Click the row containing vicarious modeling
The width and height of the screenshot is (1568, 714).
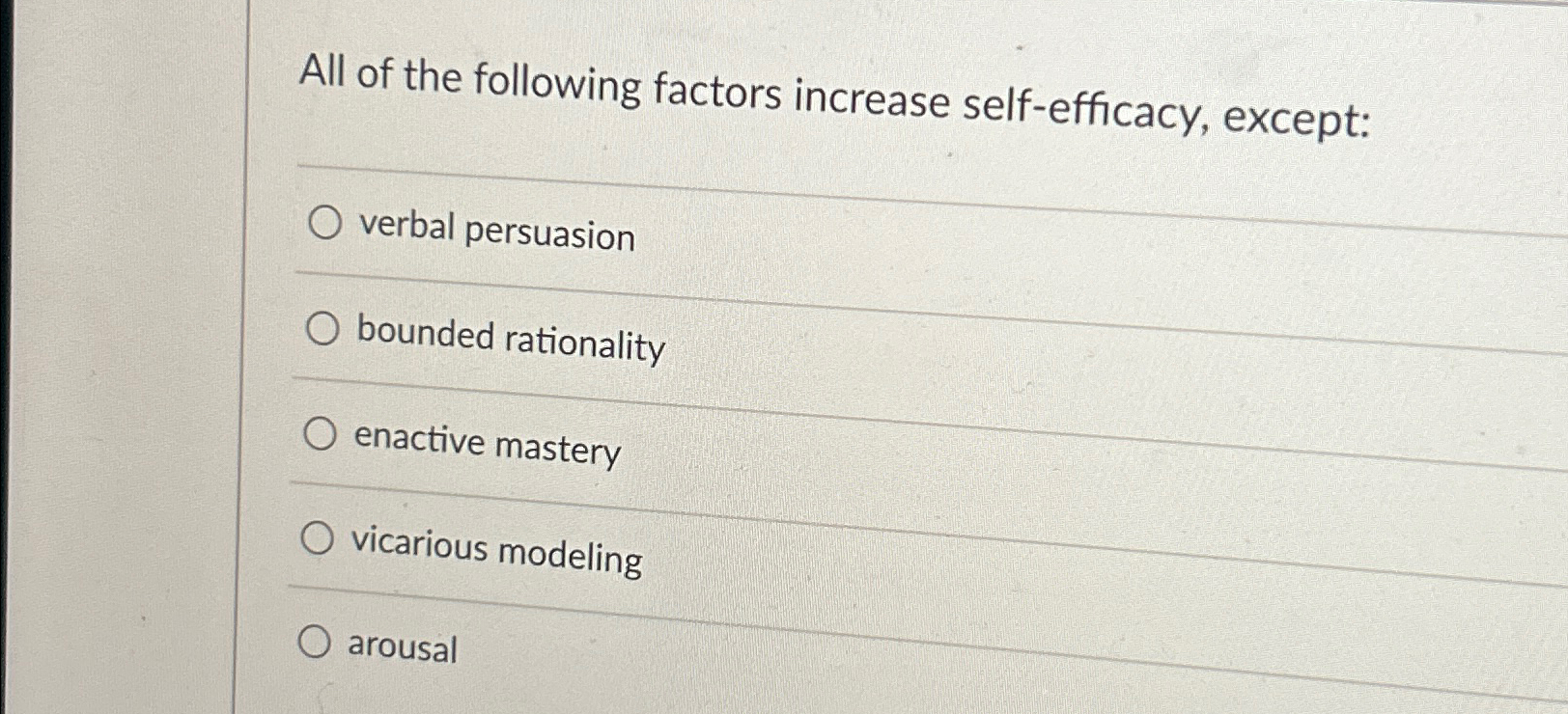[498, 550]
